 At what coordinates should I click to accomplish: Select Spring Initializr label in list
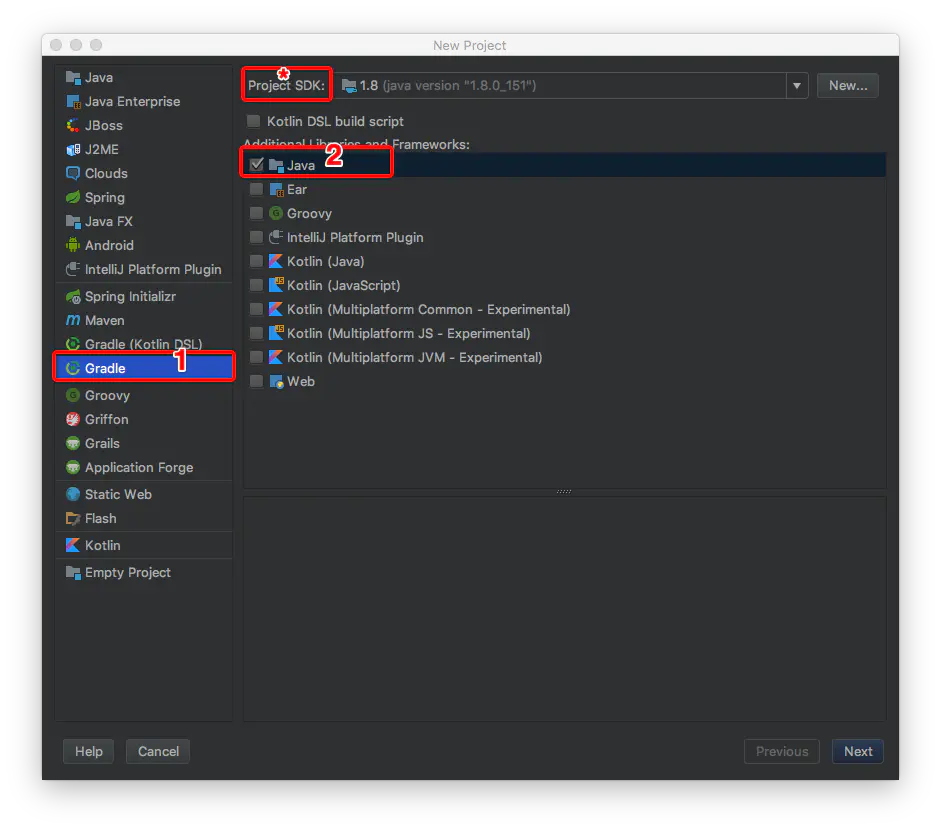pos(130,296)
